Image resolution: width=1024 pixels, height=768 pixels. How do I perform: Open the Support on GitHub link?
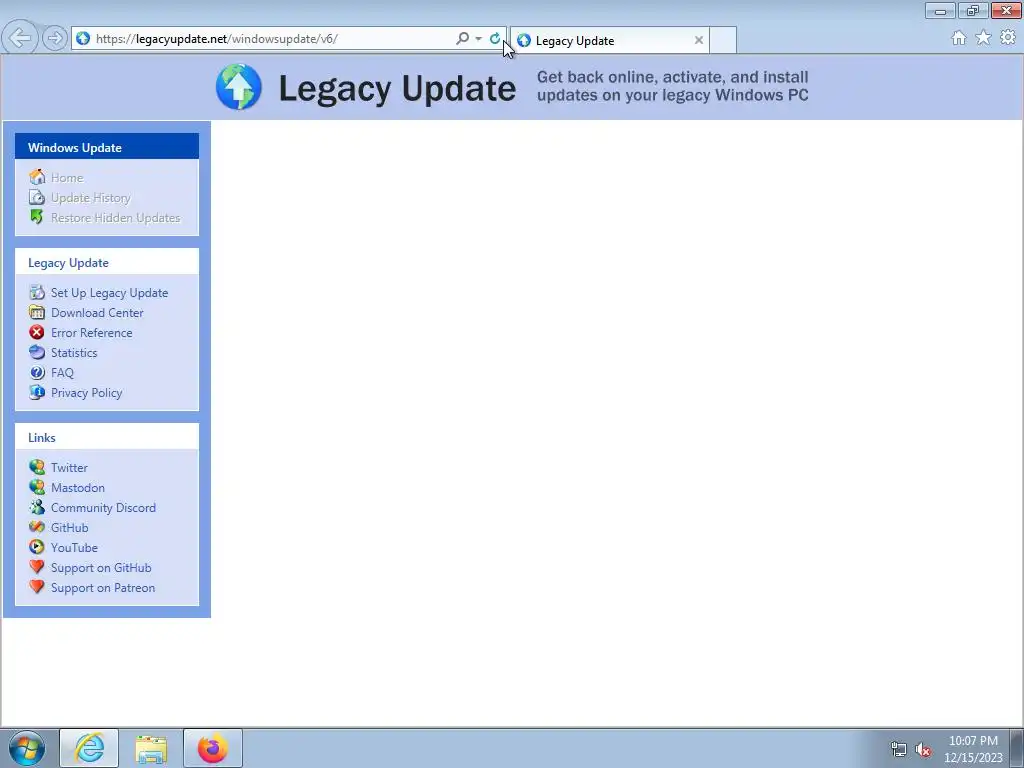click(101, 568)
